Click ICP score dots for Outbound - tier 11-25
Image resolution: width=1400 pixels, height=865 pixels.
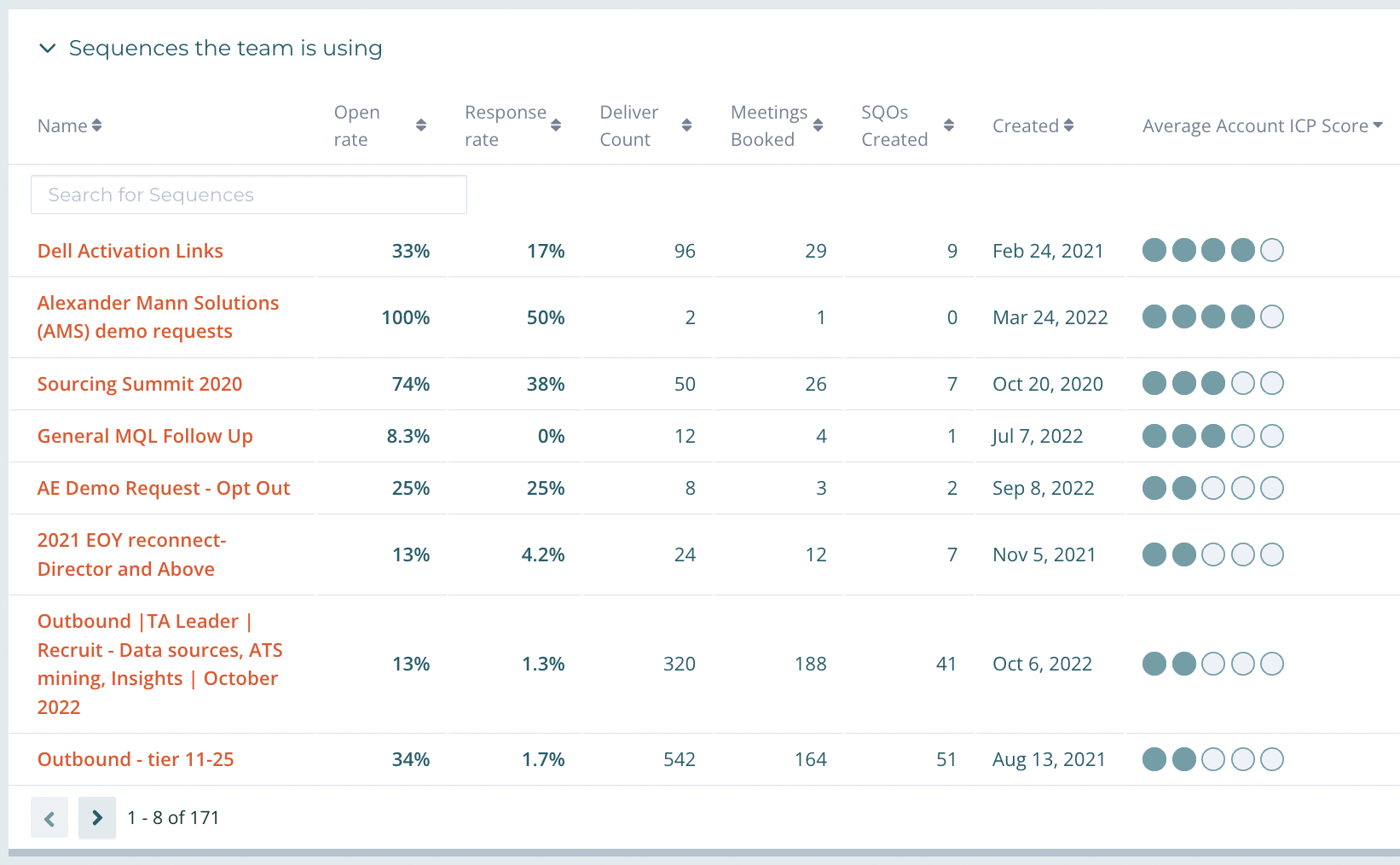[1213, 759]
